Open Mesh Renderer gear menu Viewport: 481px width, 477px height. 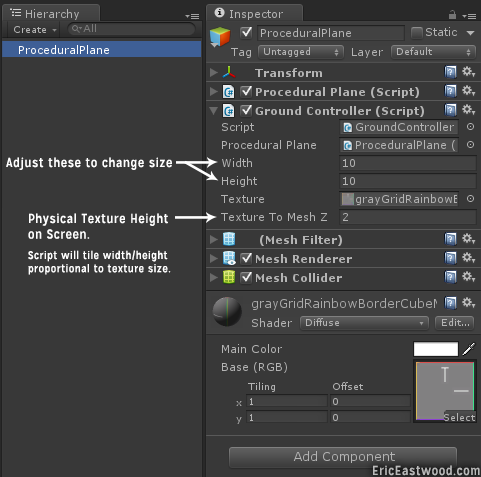coord(468,258)
